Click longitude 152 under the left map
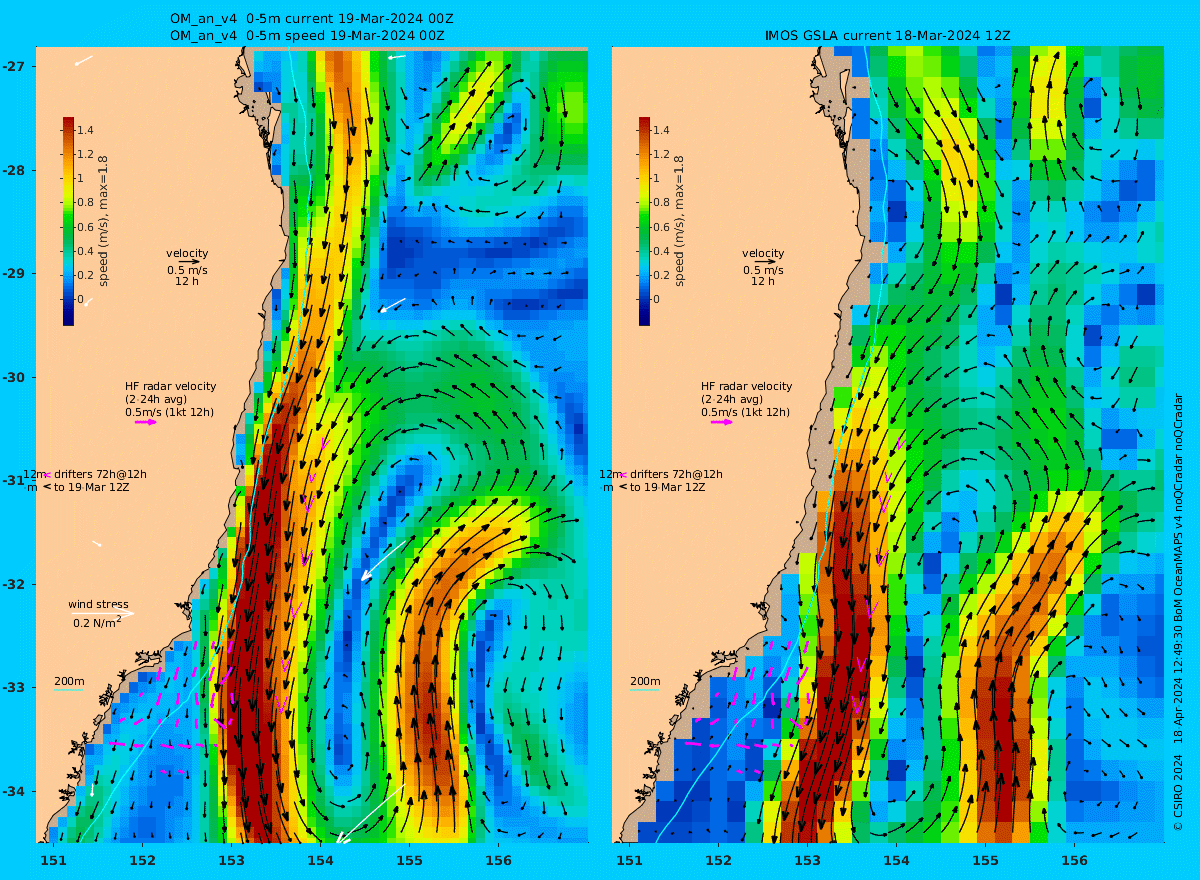This screenshot has width=1200, height=880. (142, 860)
